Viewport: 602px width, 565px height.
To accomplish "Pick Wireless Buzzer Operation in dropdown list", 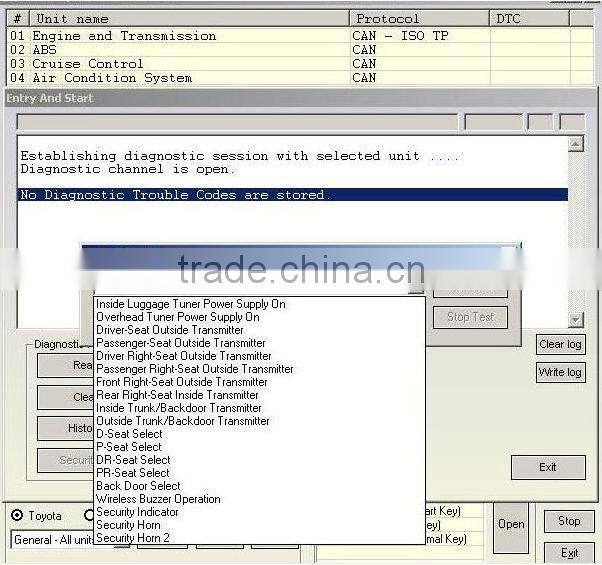I will pos(158,499).
